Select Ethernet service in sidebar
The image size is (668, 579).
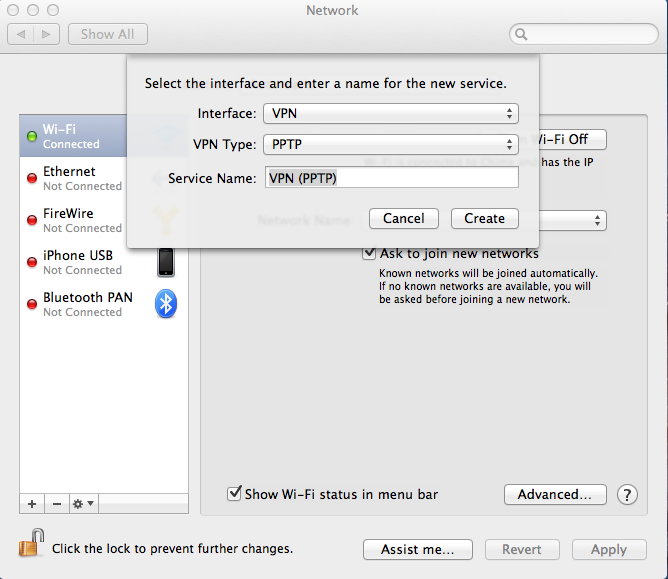(x=73, y=178)
